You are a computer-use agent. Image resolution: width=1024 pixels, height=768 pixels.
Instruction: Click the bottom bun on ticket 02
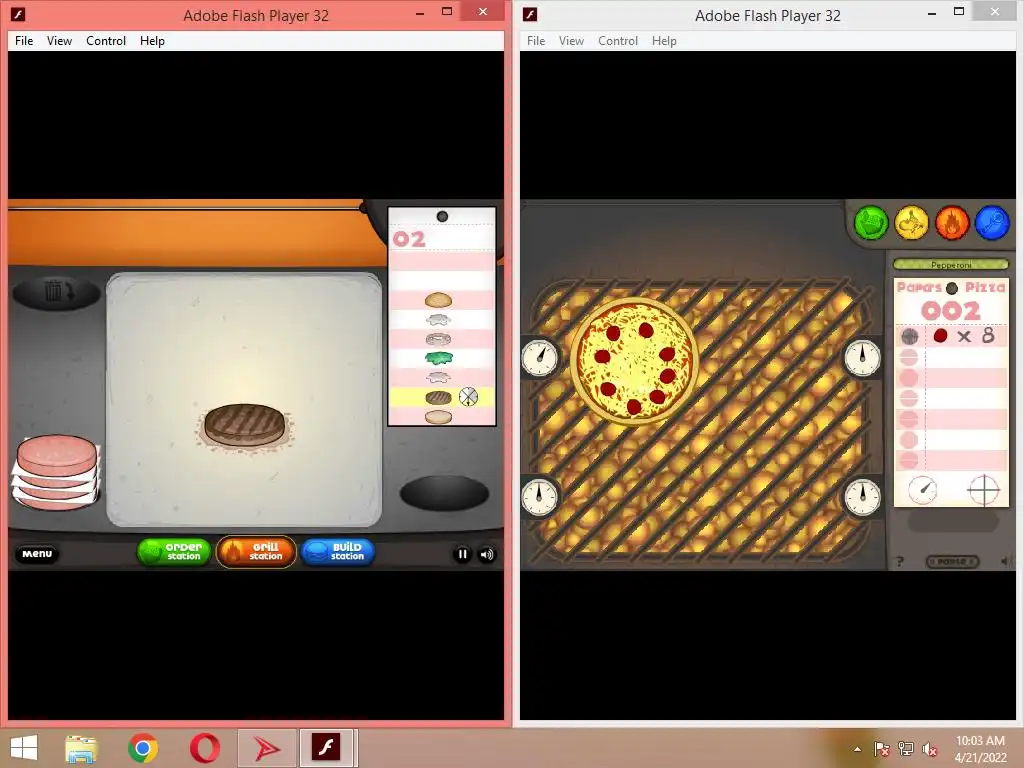pos(438,417)
